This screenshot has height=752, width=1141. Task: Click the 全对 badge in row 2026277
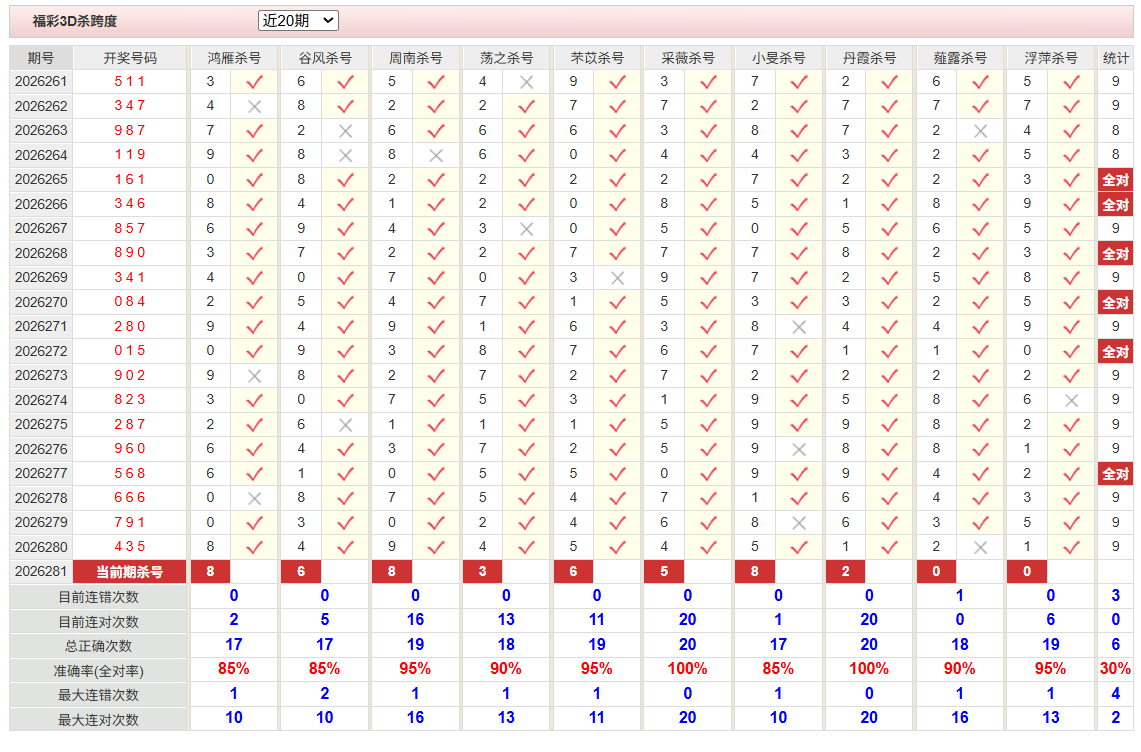click(x=1115, y=474)
